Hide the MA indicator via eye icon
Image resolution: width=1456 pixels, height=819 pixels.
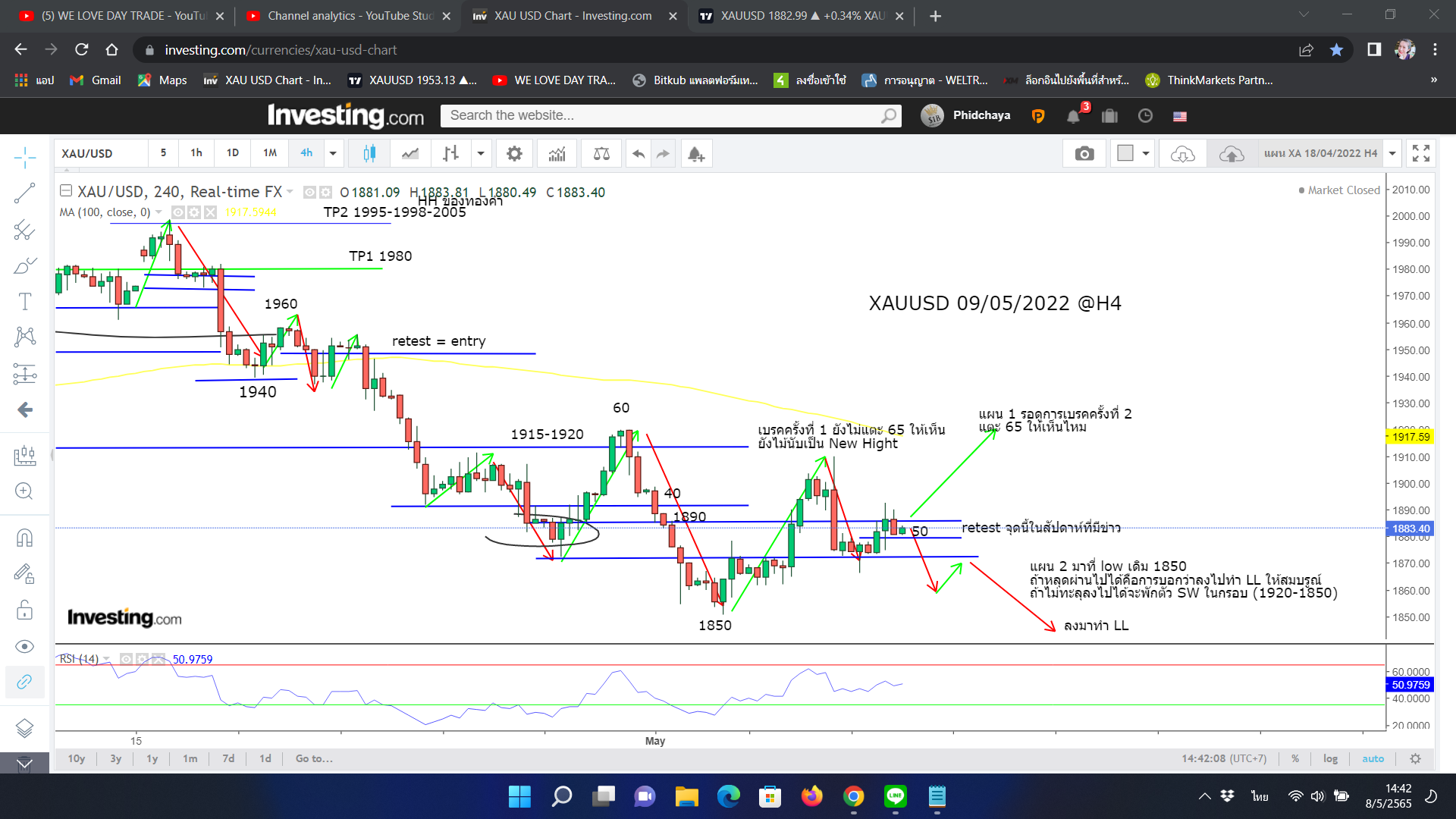178,212
